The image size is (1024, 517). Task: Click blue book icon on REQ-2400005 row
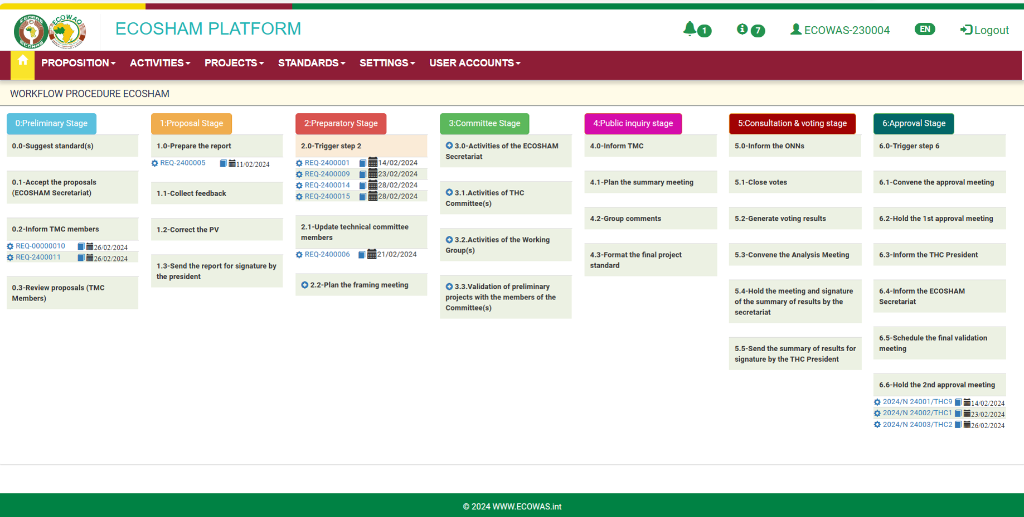click(223, 163)
